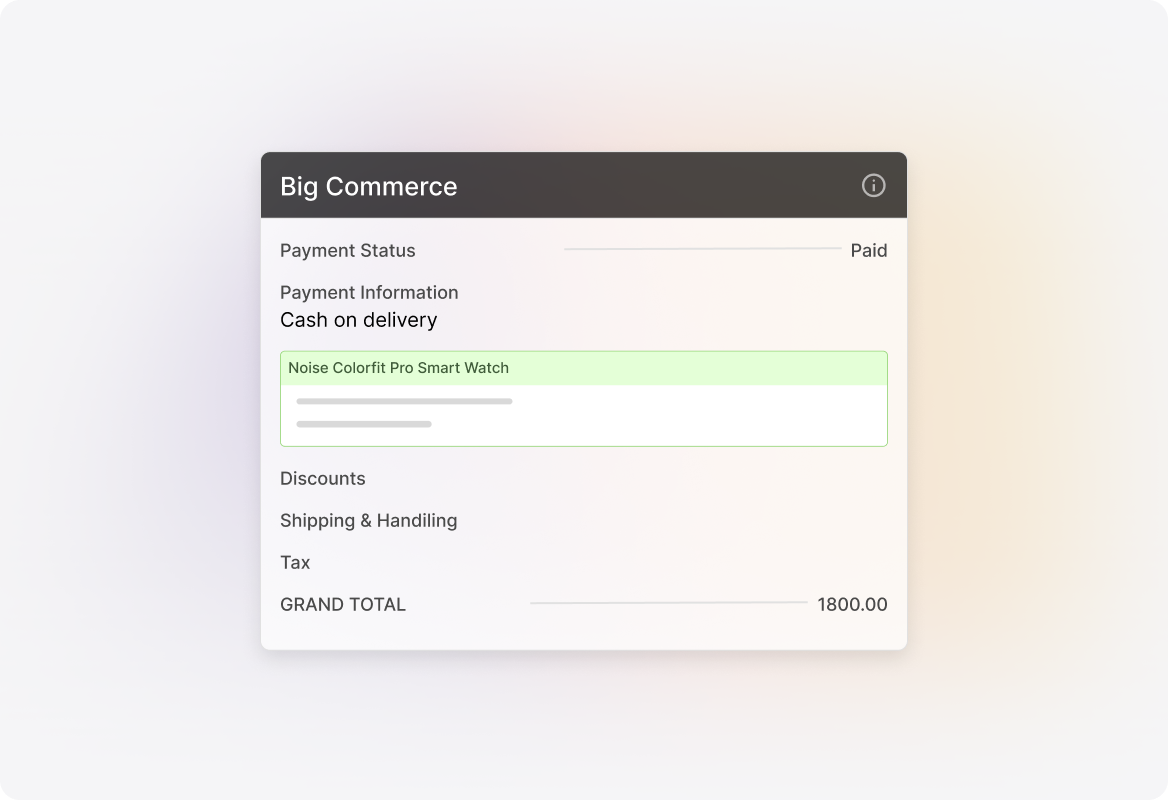Open the Big Commerce header bar
The image size is (1168, 800).
point(584,186)
